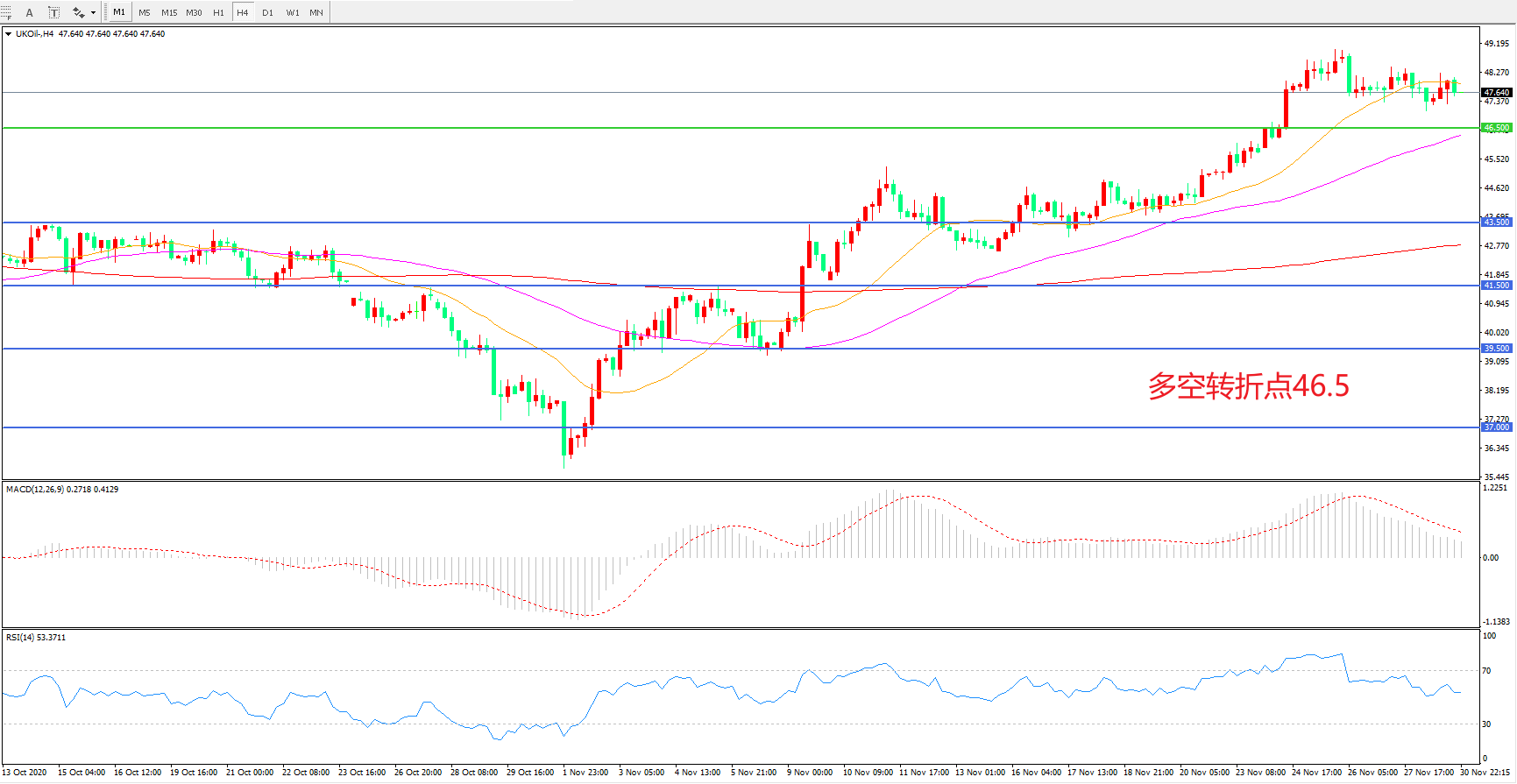This screenshot has height=784, width=1517.
Task: Click the red Chinese text annotation 46.5
Action: (x=1248, y=385)
